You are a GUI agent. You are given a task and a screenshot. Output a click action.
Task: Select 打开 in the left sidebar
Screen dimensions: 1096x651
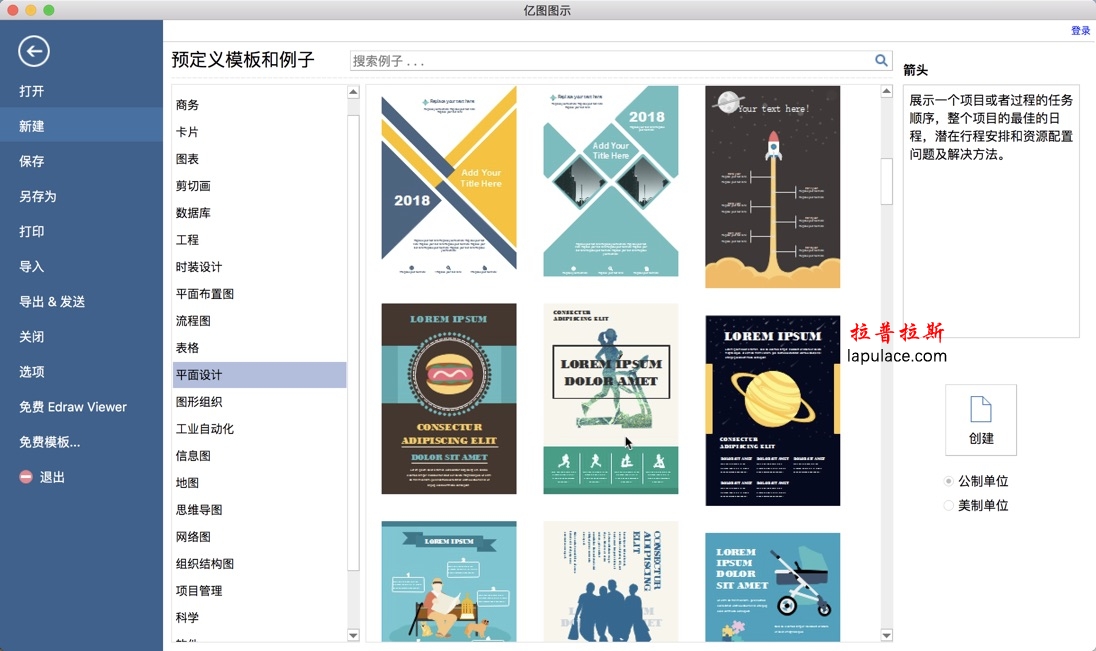click(x=32, y=91)
